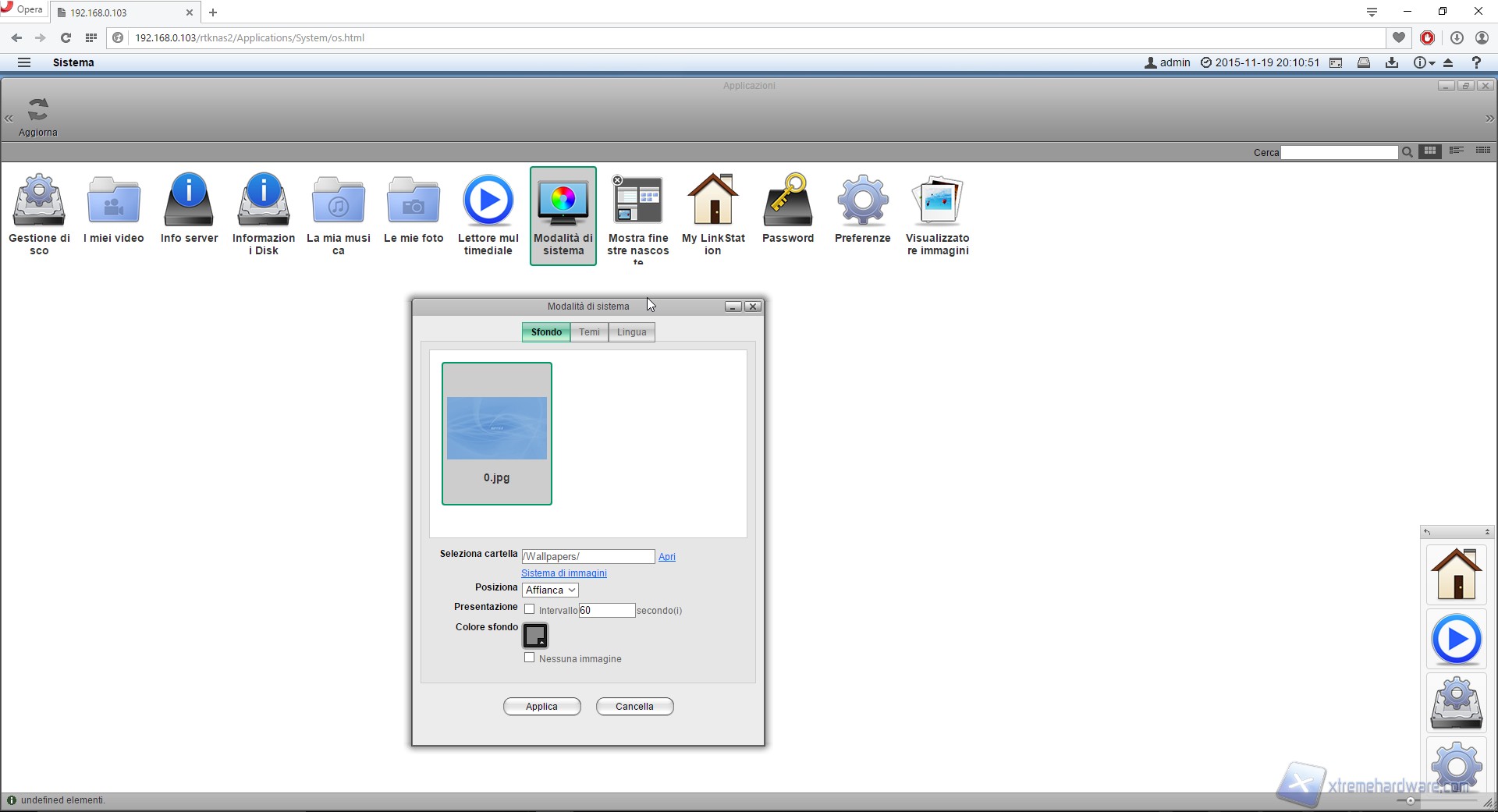Open the Visualizzatore immagini icon
This screenshot has height=812, width=1498.
[937, 200]
